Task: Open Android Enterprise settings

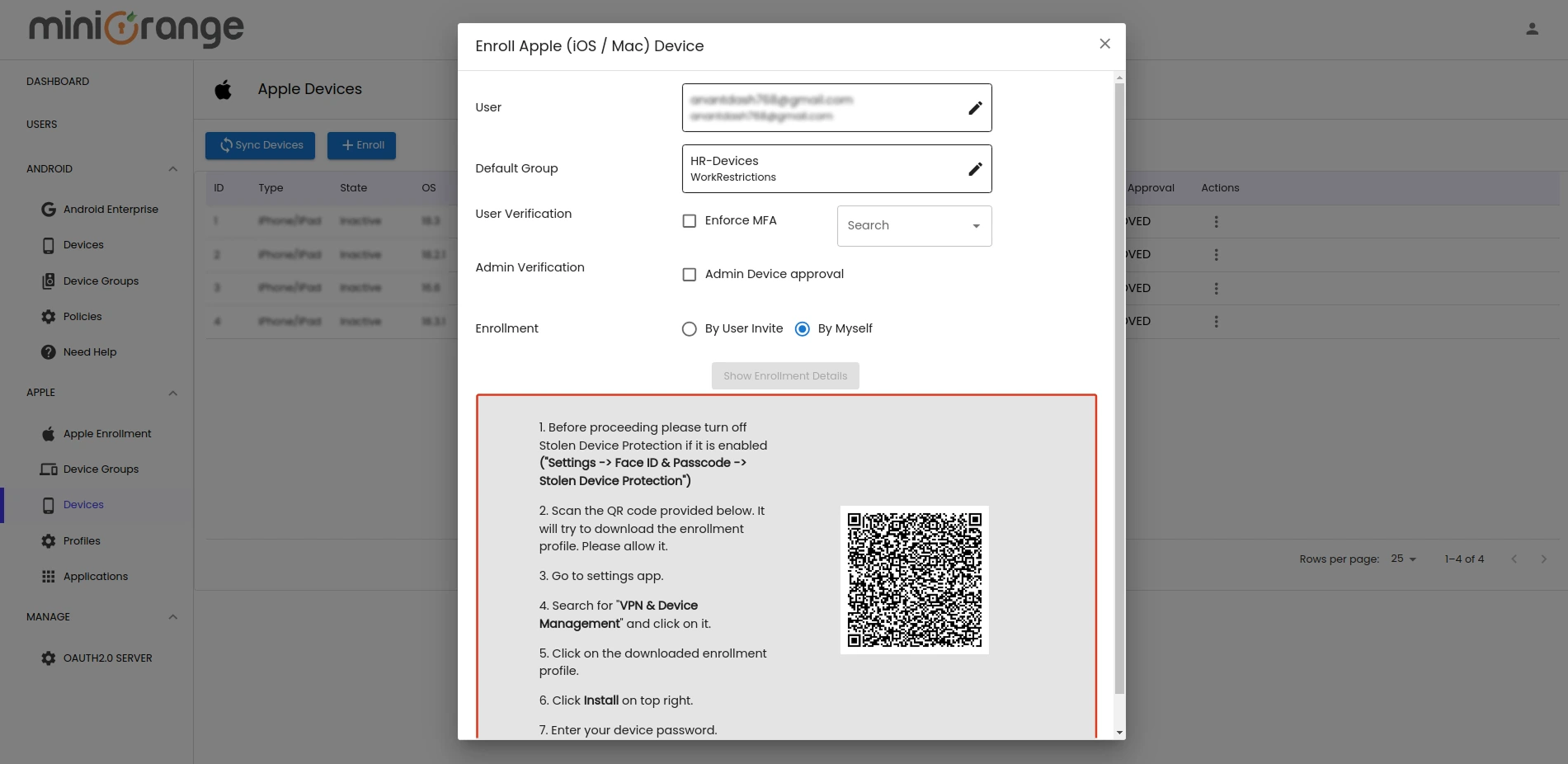Action: click(110, 209)
